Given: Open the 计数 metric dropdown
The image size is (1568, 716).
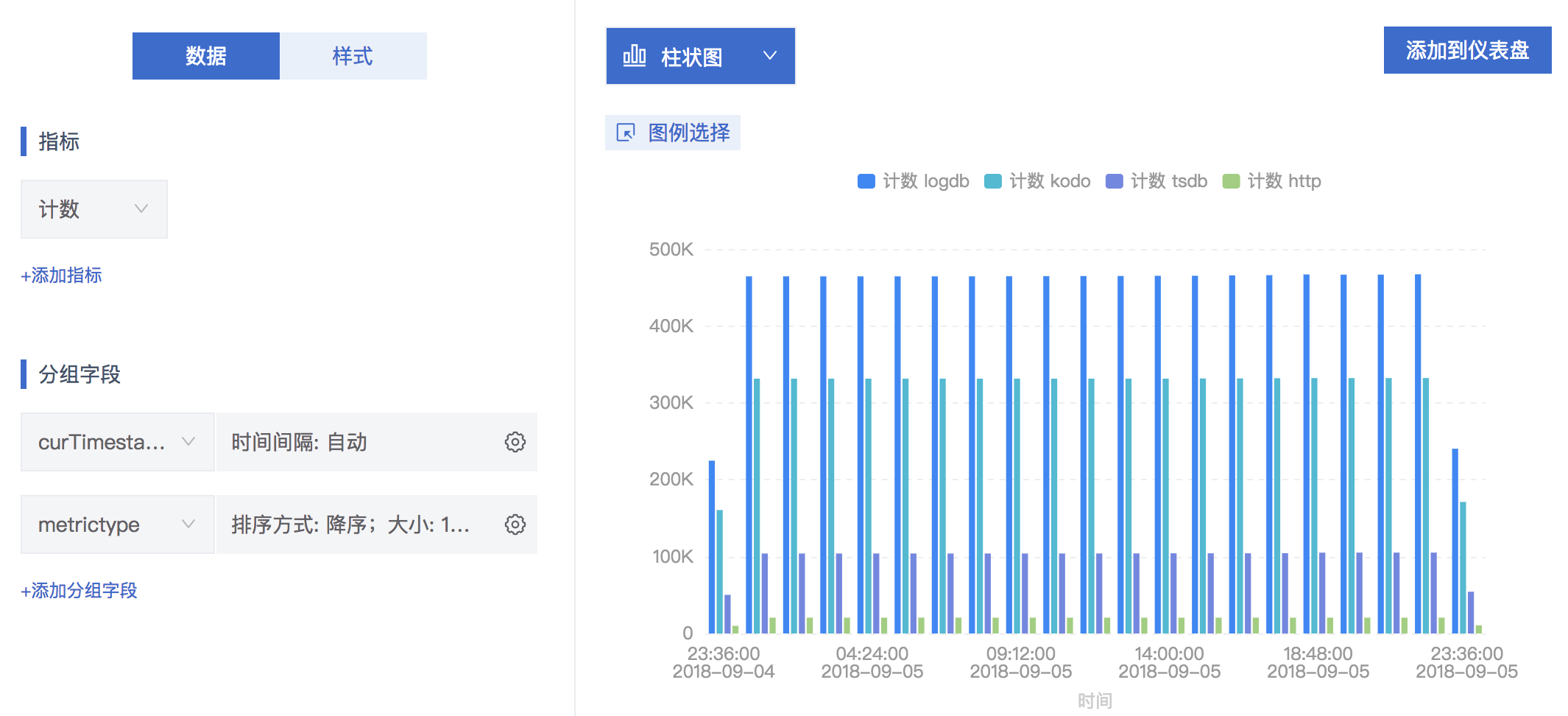Looking at the screenshot, I should pos(94,209).
